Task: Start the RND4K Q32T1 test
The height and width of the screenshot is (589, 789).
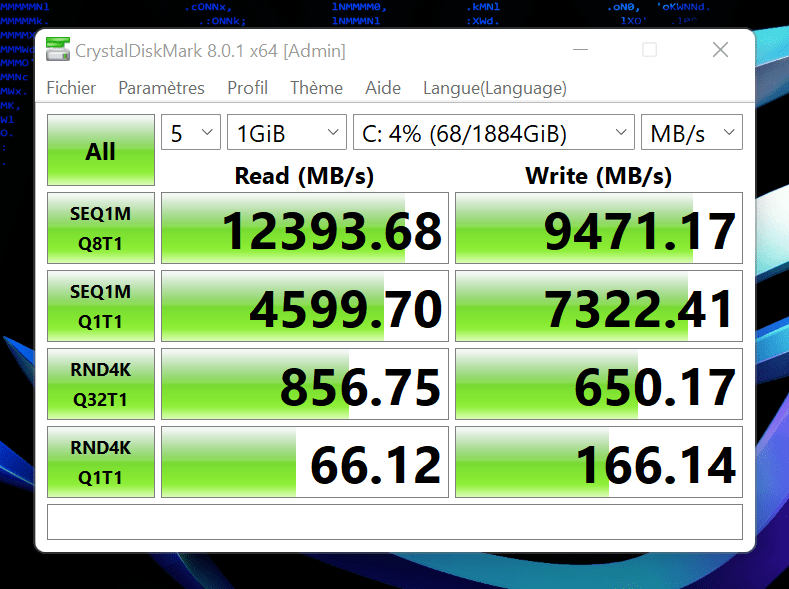Action: click(101, 384)
